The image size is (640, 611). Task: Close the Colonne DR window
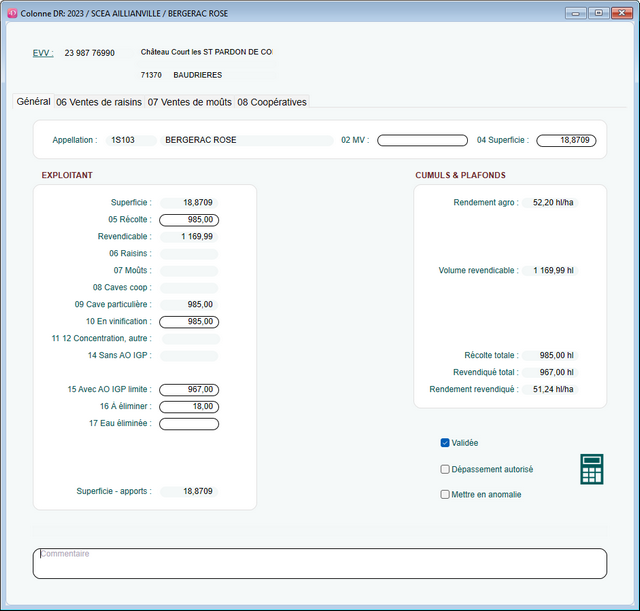point(622,13)
